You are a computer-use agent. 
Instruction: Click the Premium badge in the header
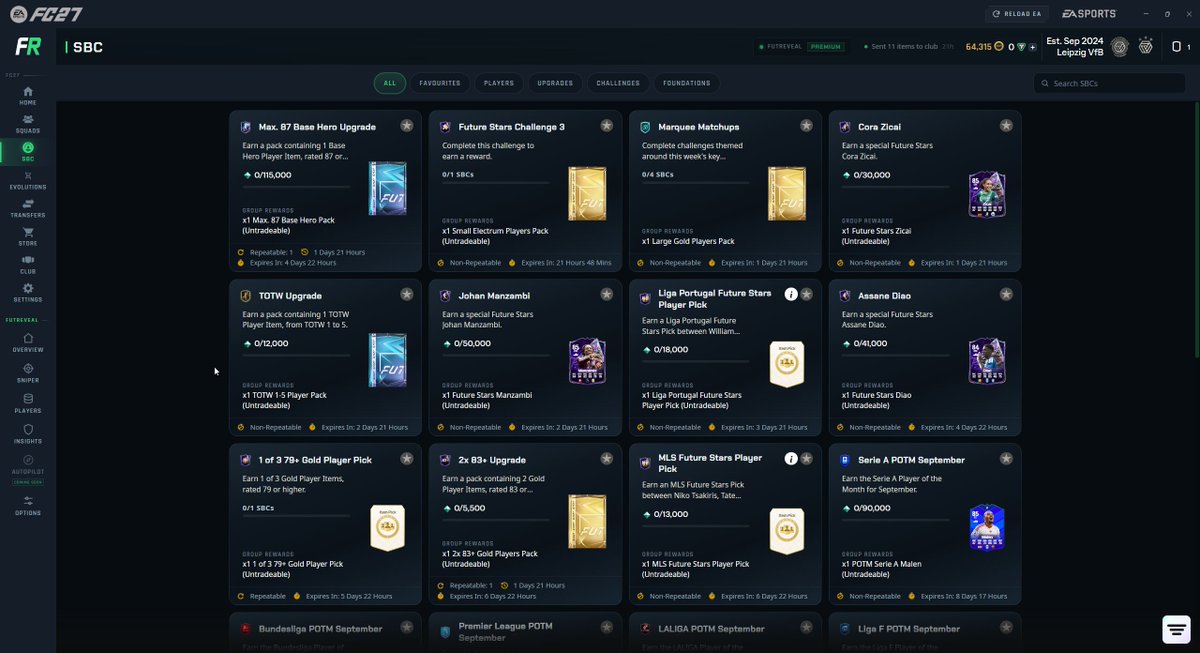tap(825, 47)
